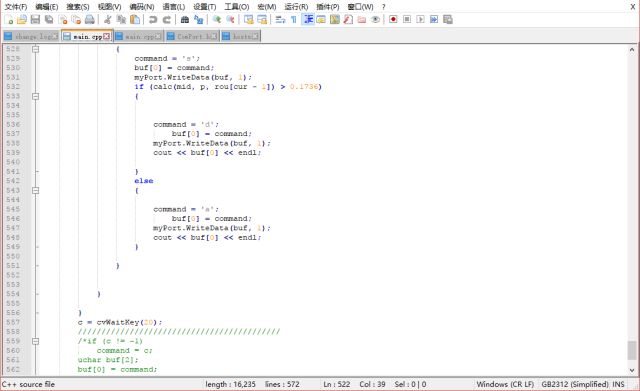
Task: Open Find with the binoculars icon
Action: coord(185,20)
